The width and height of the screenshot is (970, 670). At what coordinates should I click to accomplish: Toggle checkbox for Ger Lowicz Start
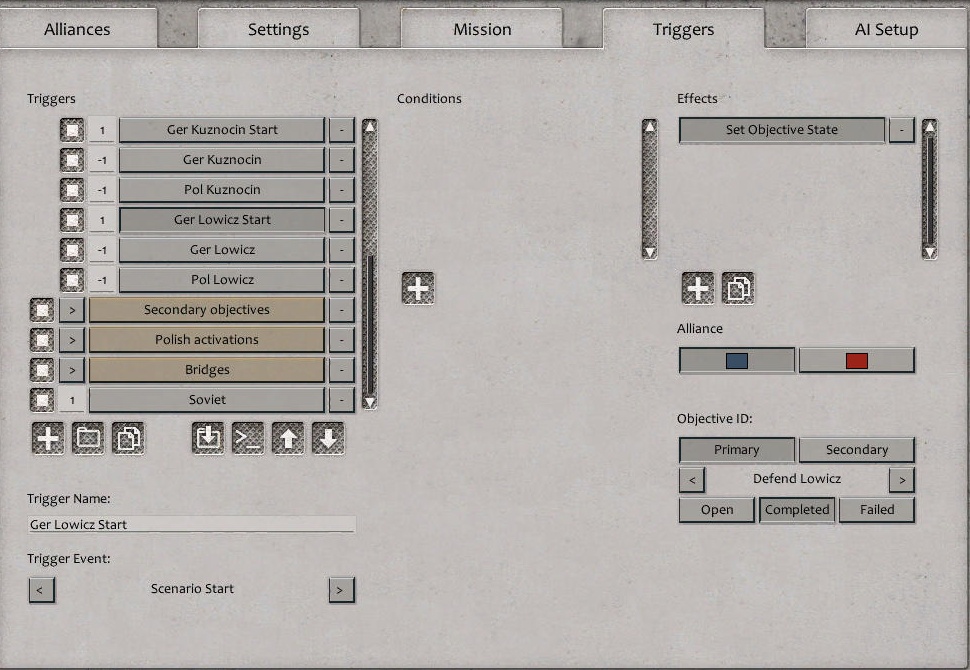[72, 220]
